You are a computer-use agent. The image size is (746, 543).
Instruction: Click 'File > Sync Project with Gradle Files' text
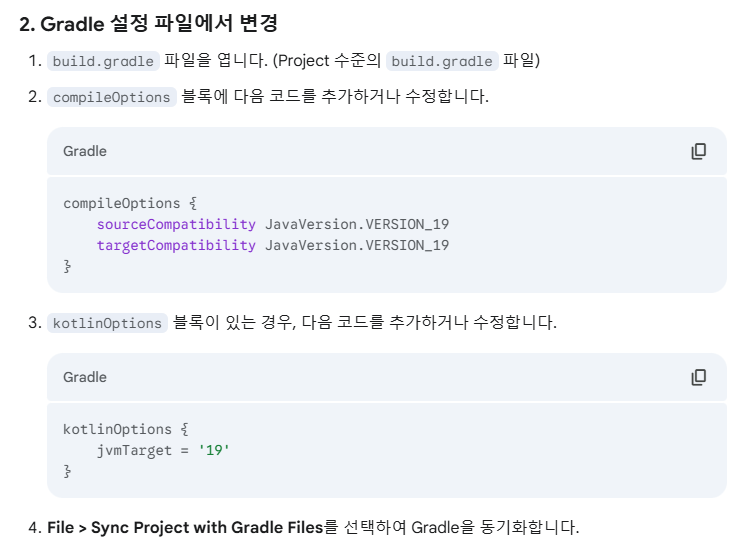click(185, 528)
